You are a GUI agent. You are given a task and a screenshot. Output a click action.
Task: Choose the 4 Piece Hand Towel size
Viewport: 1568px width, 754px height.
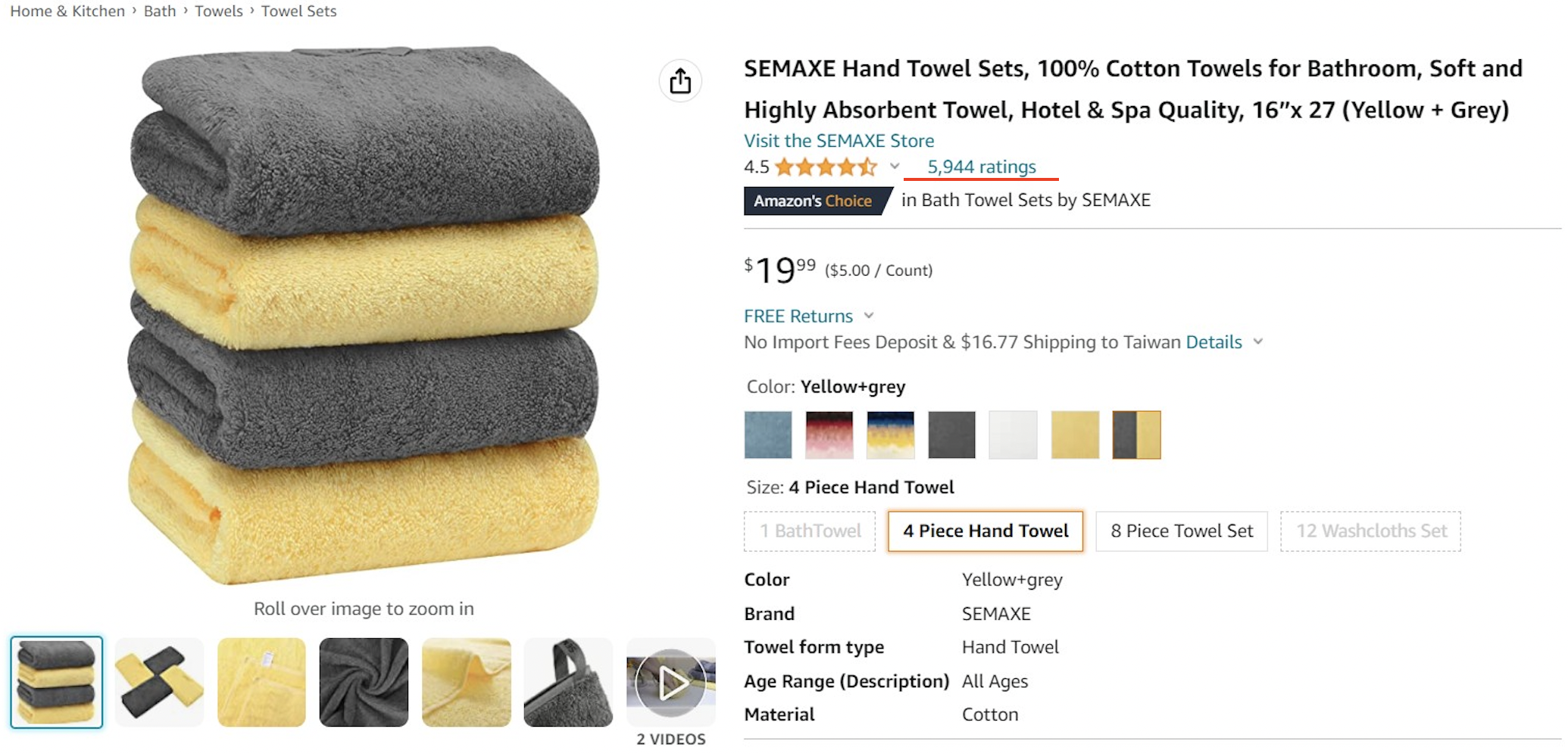(985, 531)
